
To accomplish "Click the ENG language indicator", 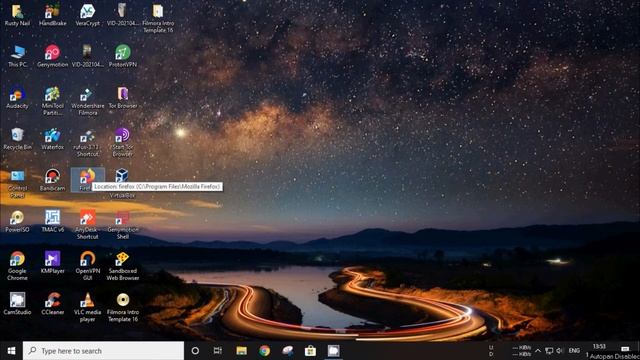I will click(x=574, y=351).
